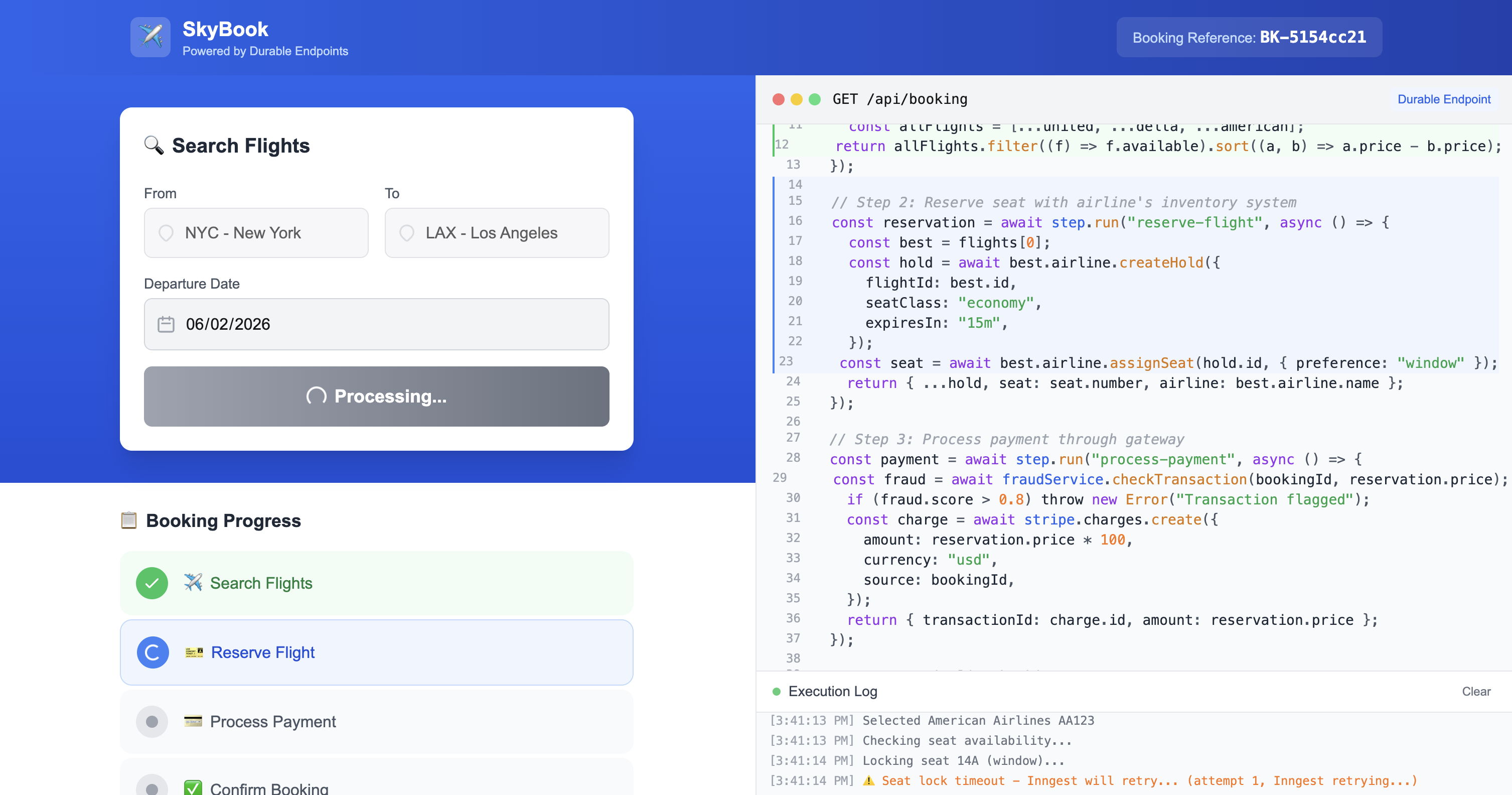
Task: Open the Departure Date 06/02/2026 picker
Action: (x=376, y=324)
